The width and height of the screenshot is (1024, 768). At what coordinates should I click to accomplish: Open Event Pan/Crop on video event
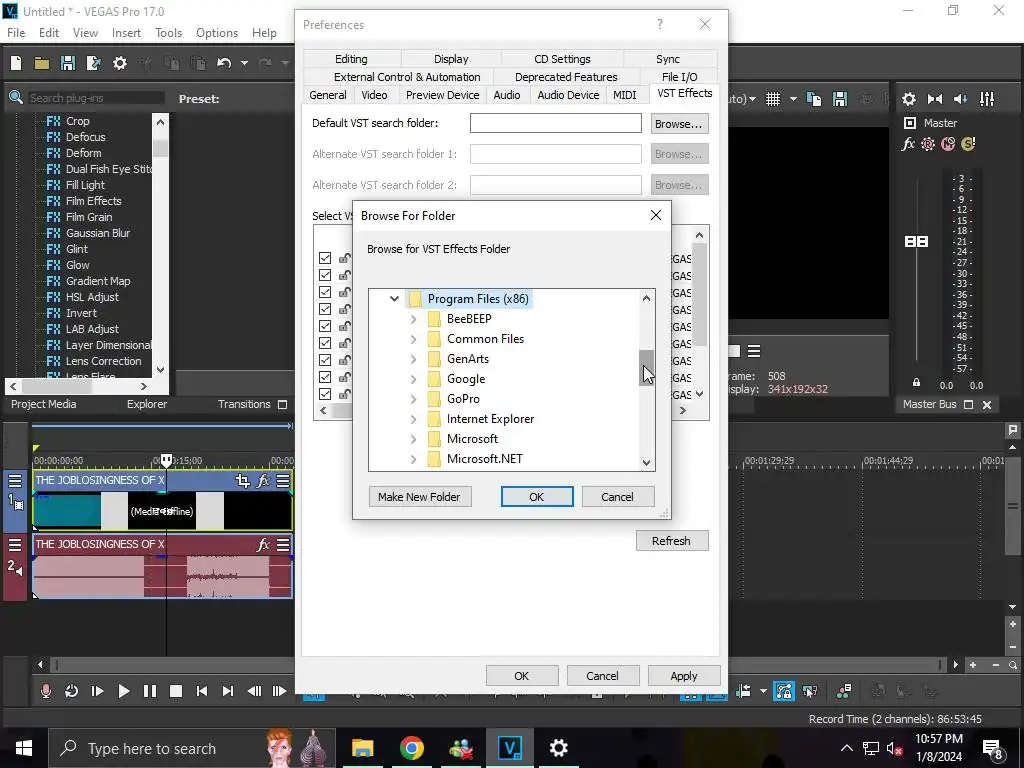pyautogui.click(x=242, y=481)
